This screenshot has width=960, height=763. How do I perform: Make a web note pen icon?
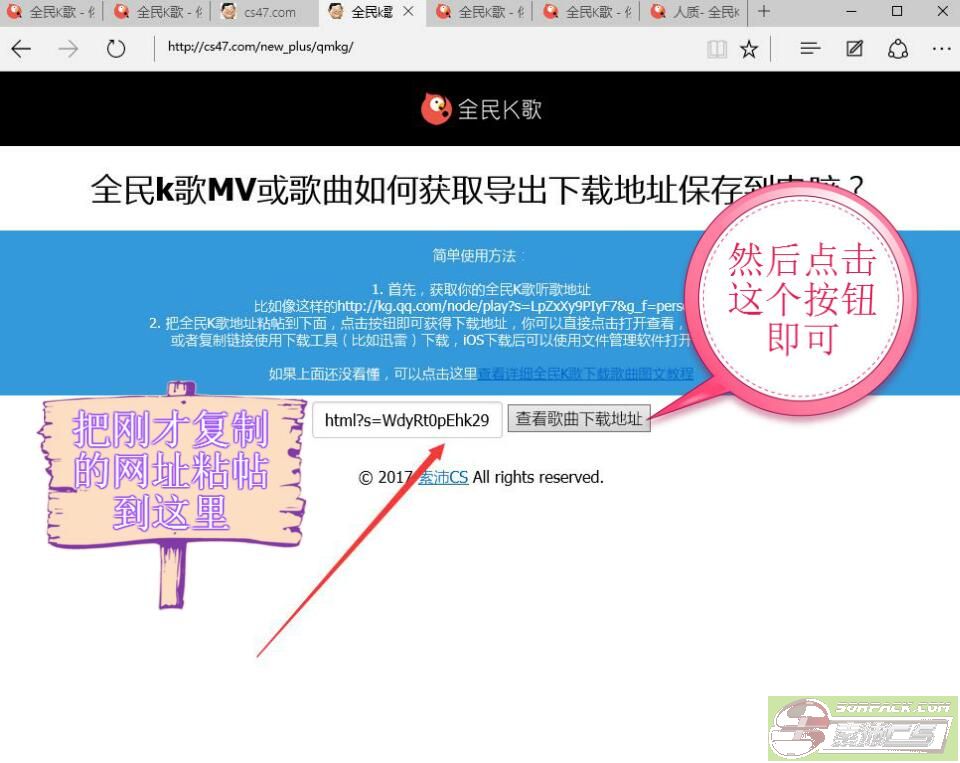(x=854, y=48)
